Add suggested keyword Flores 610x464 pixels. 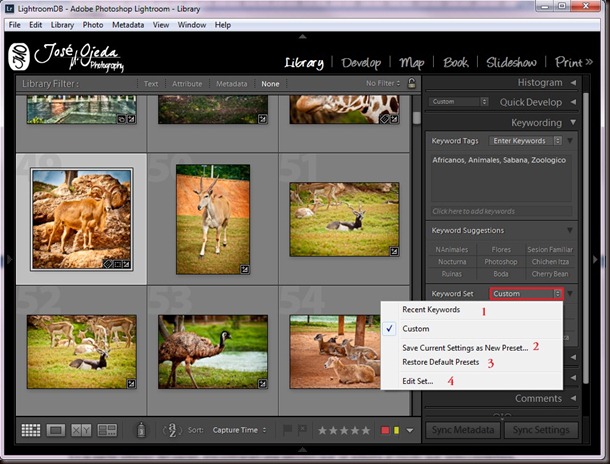pos(501,250)
